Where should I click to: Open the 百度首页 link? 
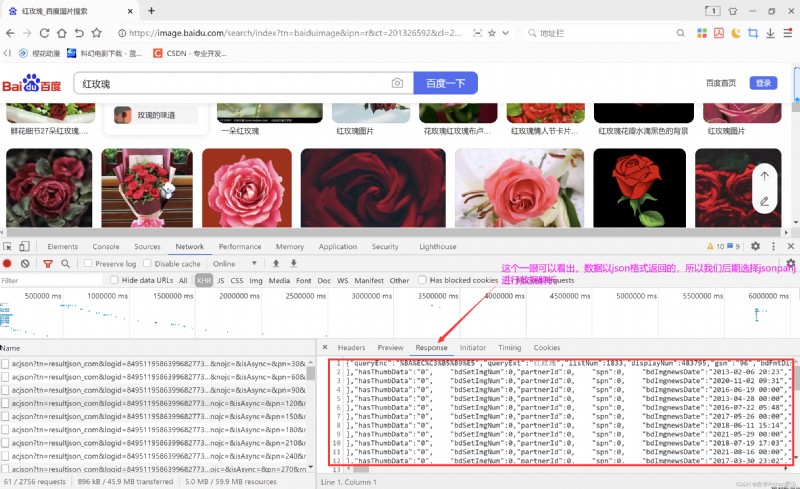coord(720,83)
